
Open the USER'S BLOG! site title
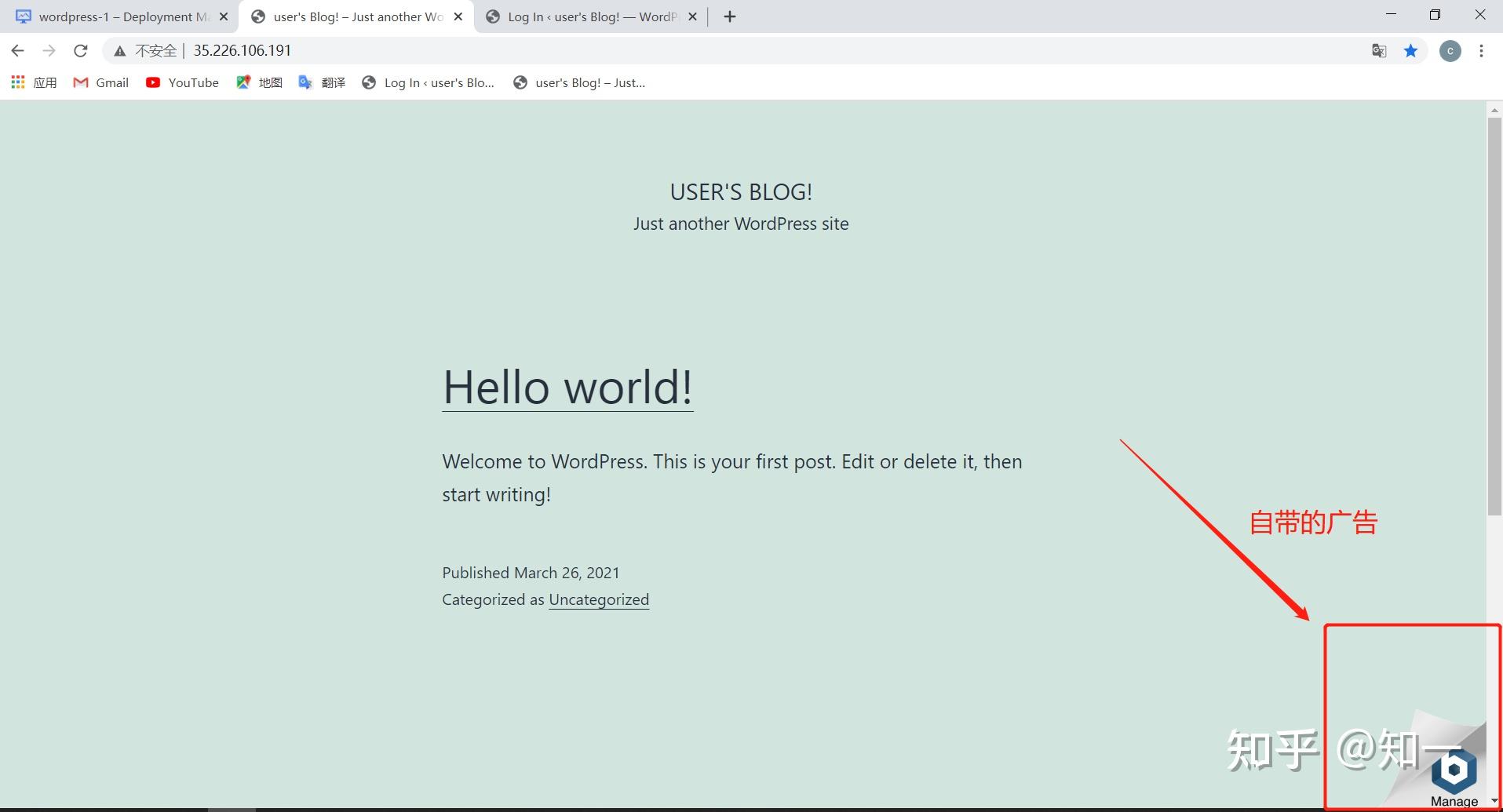click(741, 192)
